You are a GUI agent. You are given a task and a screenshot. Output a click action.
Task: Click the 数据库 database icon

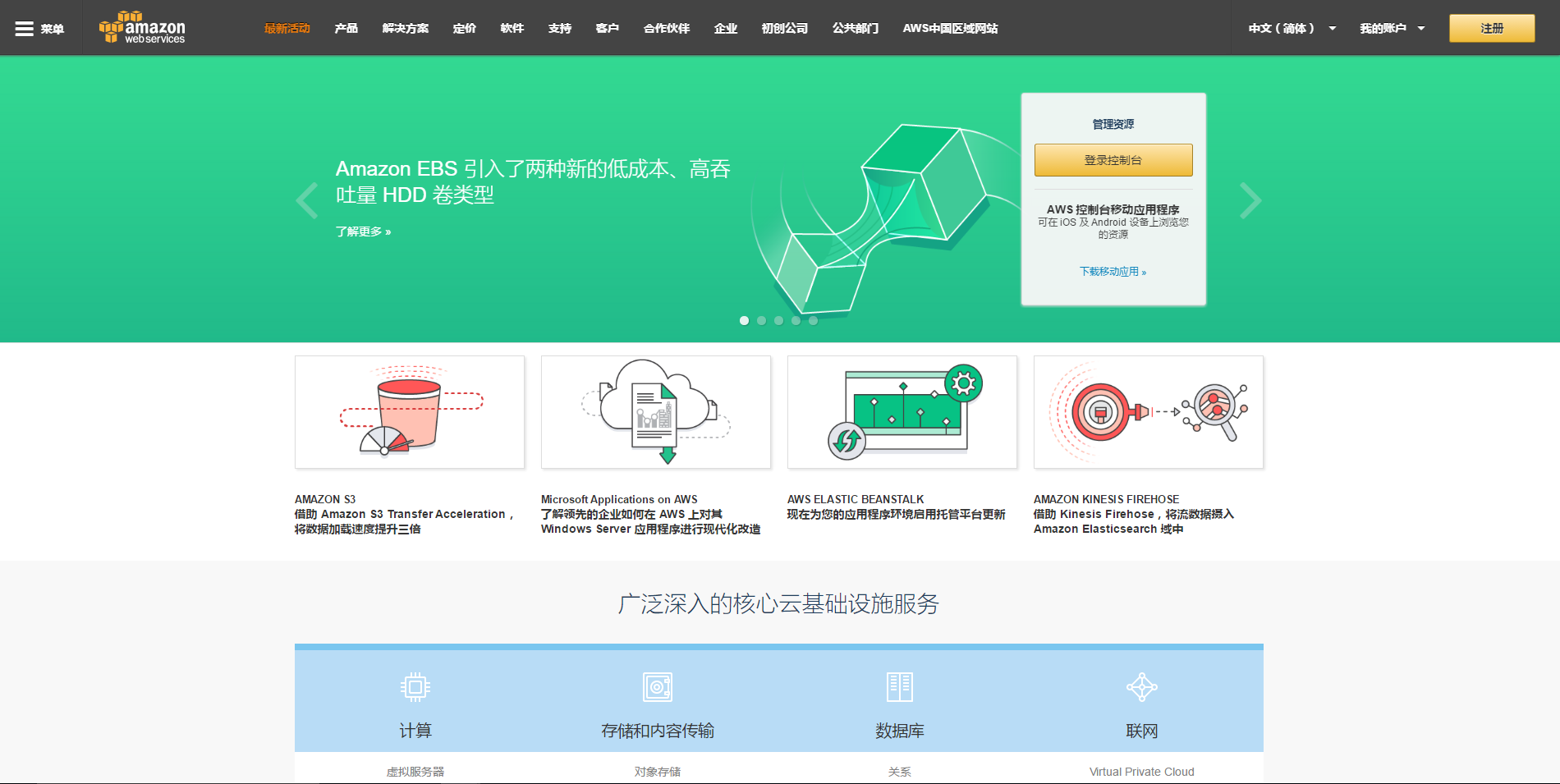pos(900,686)
